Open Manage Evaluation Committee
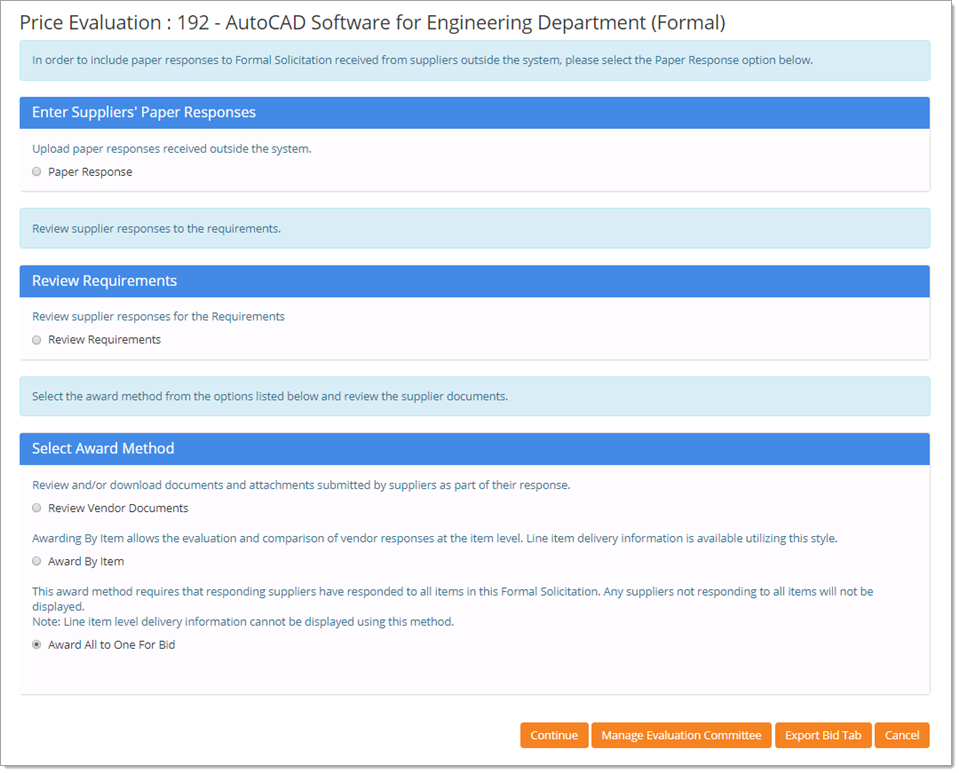959x773 pixels. [x=681, y=735]
